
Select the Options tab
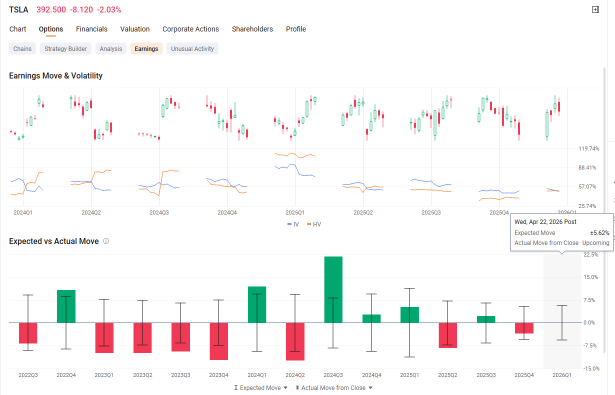(x=51, y=29)
